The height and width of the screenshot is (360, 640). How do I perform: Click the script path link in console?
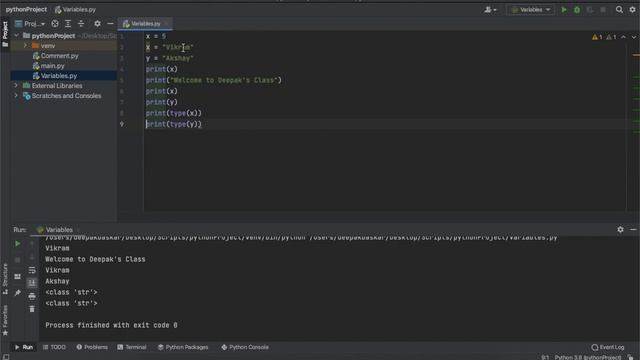point(433,238)
